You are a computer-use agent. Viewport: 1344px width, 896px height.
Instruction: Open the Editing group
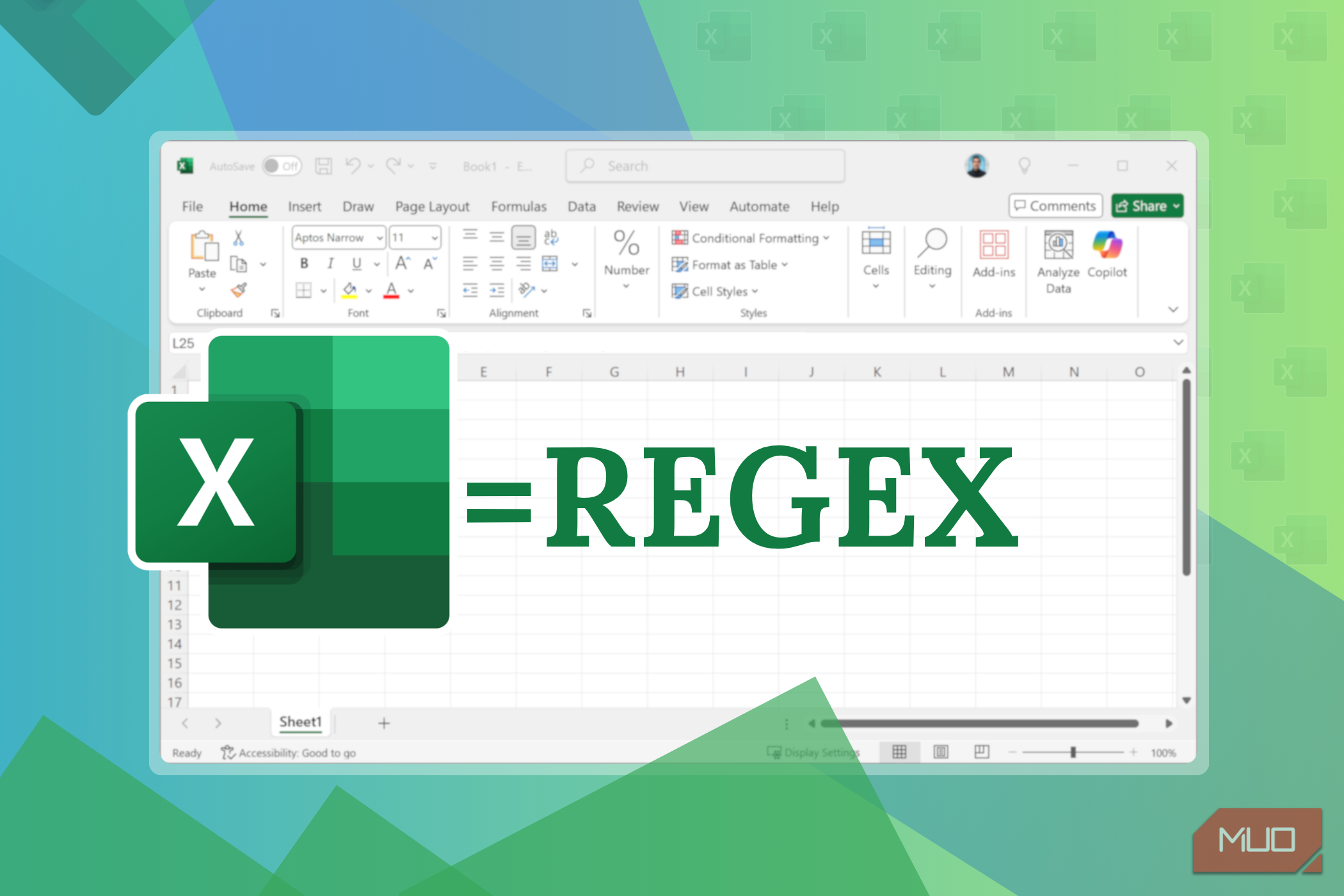coord(932,259)
